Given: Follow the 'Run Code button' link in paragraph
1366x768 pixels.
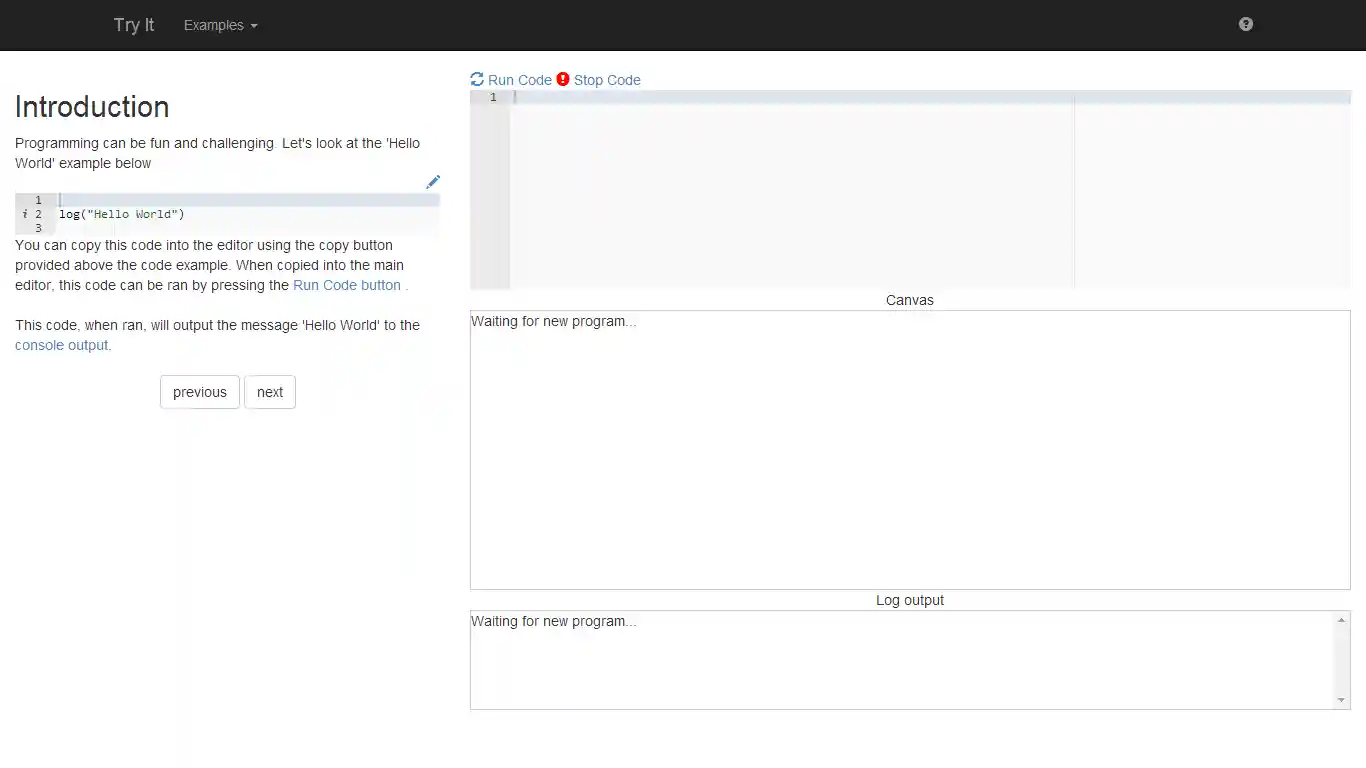Looking at the screenshot, I should pos(346,285).
